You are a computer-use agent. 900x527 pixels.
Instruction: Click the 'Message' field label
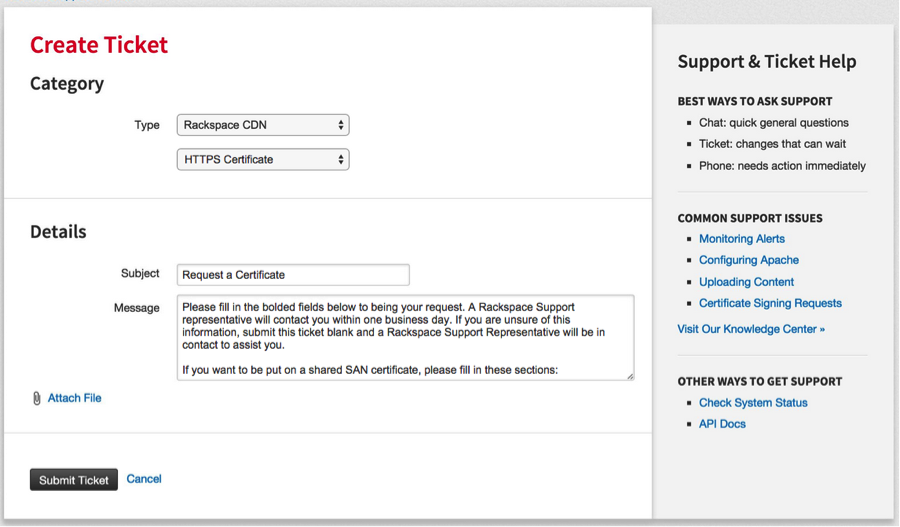tap(137, 308)
